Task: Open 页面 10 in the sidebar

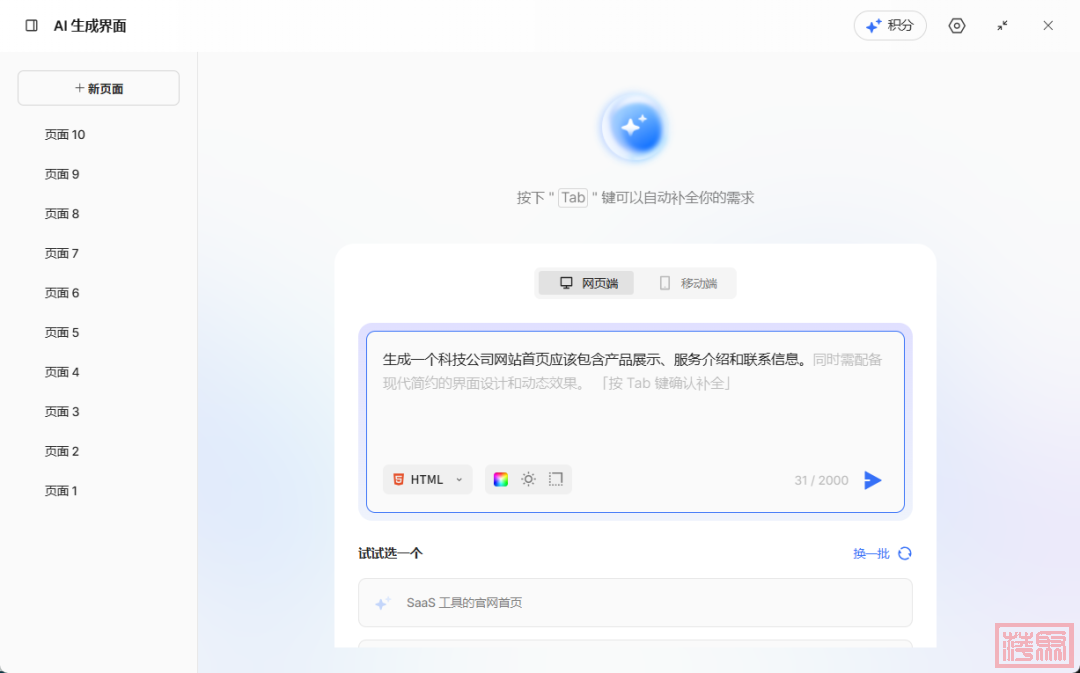Action: click(65, 135)
